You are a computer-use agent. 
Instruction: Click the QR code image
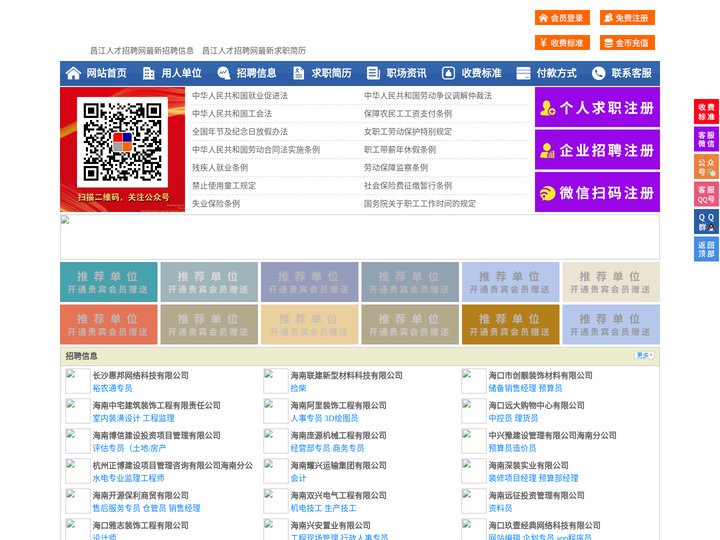click(x=122, y=142)
